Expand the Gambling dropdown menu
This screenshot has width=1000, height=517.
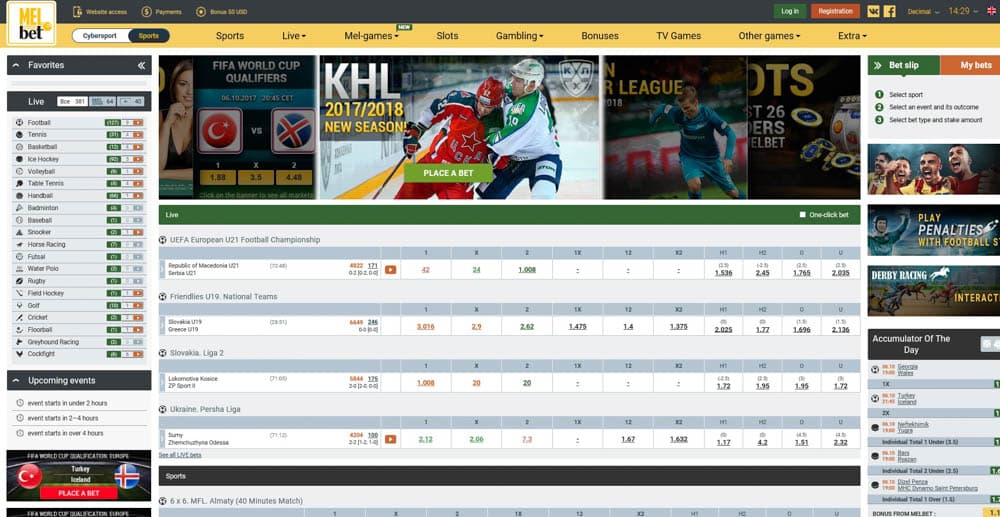[x=520, y=36]
